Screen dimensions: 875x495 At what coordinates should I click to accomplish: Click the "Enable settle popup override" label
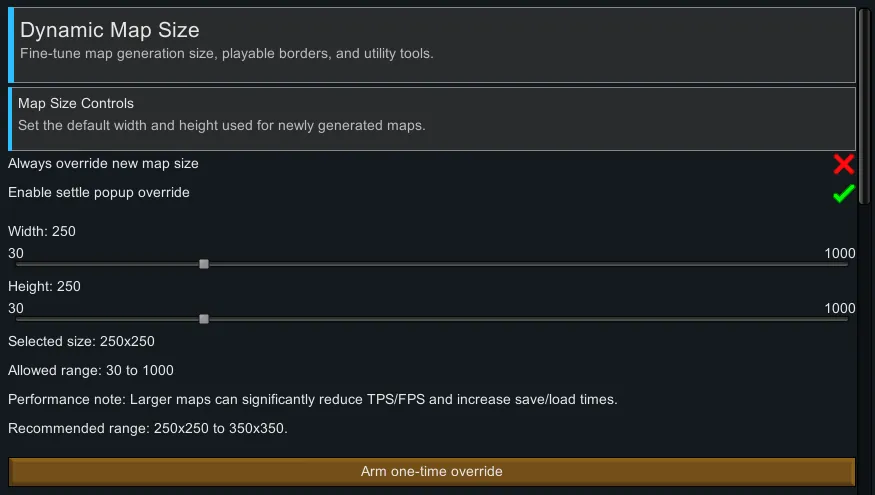(99, 192)
